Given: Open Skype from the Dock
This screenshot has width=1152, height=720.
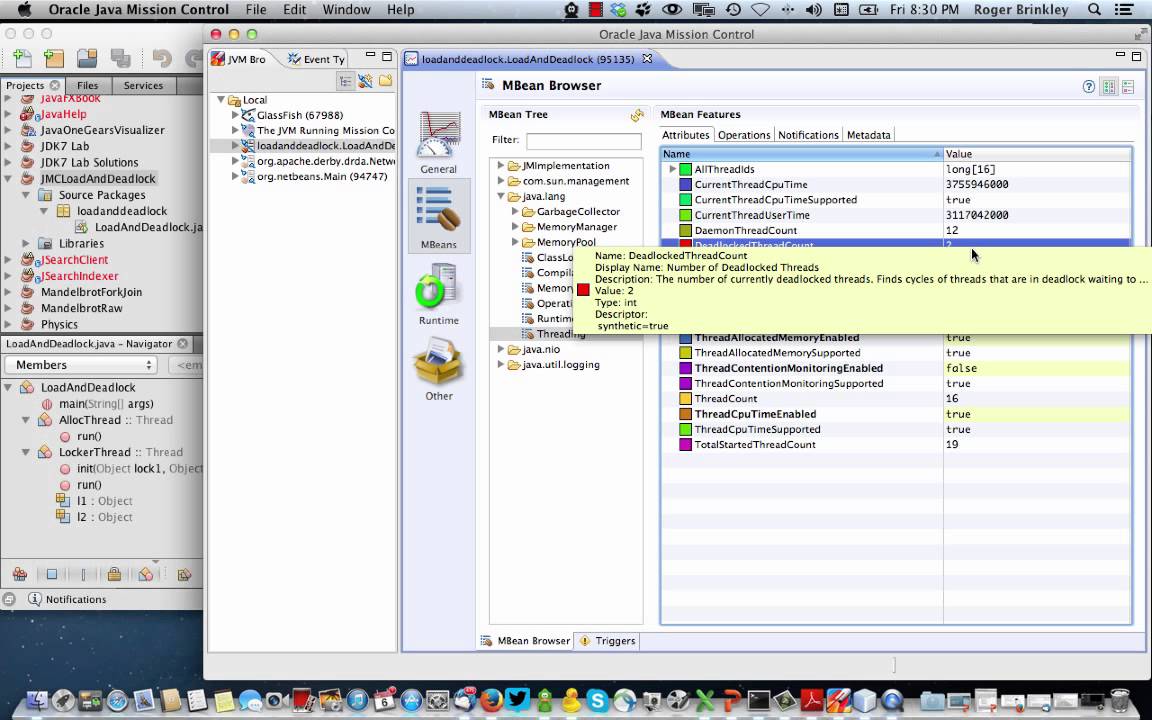Looking at the screenshot, I should pyautogui.click(x=597, y=700).
